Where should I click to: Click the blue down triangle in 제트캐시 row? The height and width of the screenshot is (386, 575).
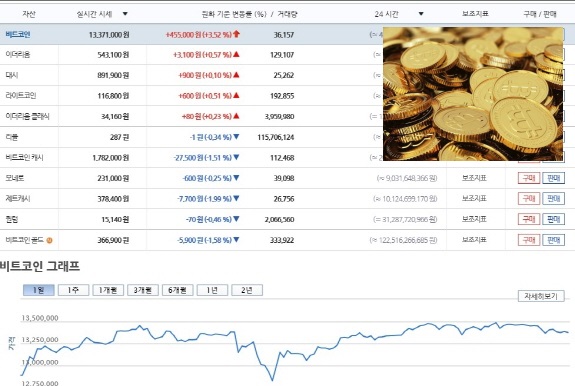[236, 198]
